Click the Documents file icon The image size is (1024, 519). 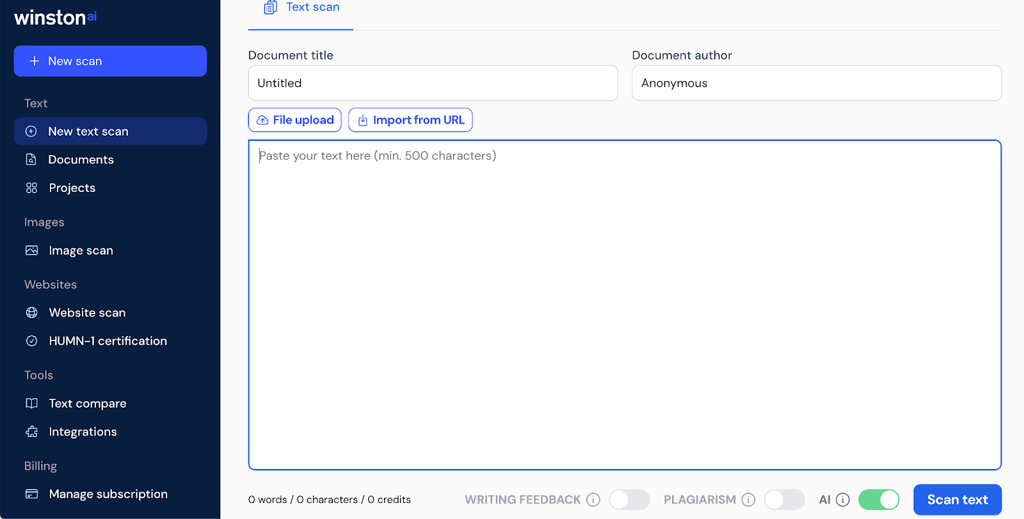pos(31,159)
